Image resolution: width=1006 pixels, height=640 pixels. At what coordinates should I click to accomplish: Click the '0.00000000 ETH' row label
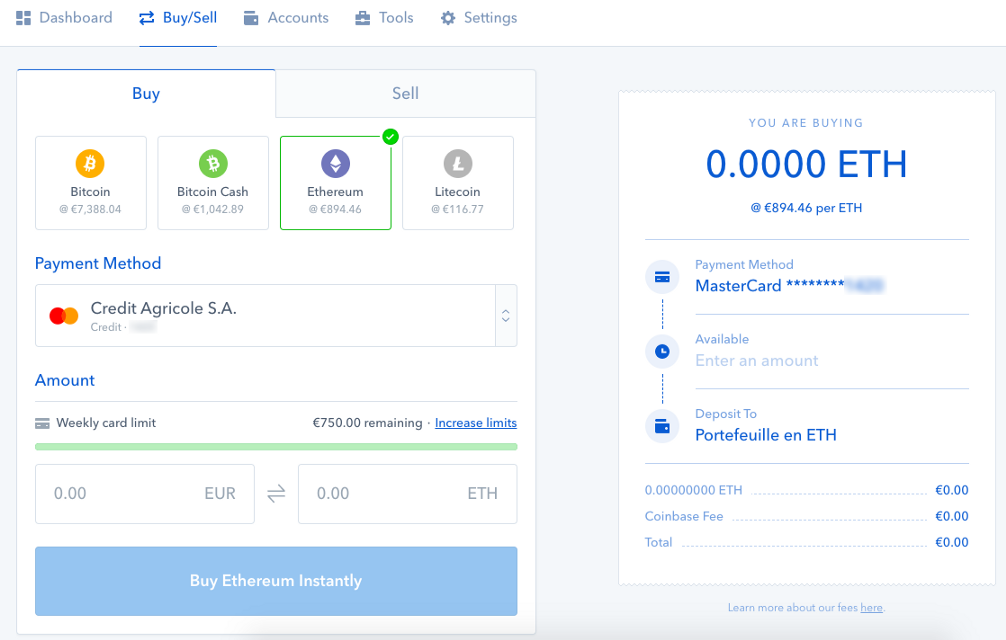[x=694, y=490]
